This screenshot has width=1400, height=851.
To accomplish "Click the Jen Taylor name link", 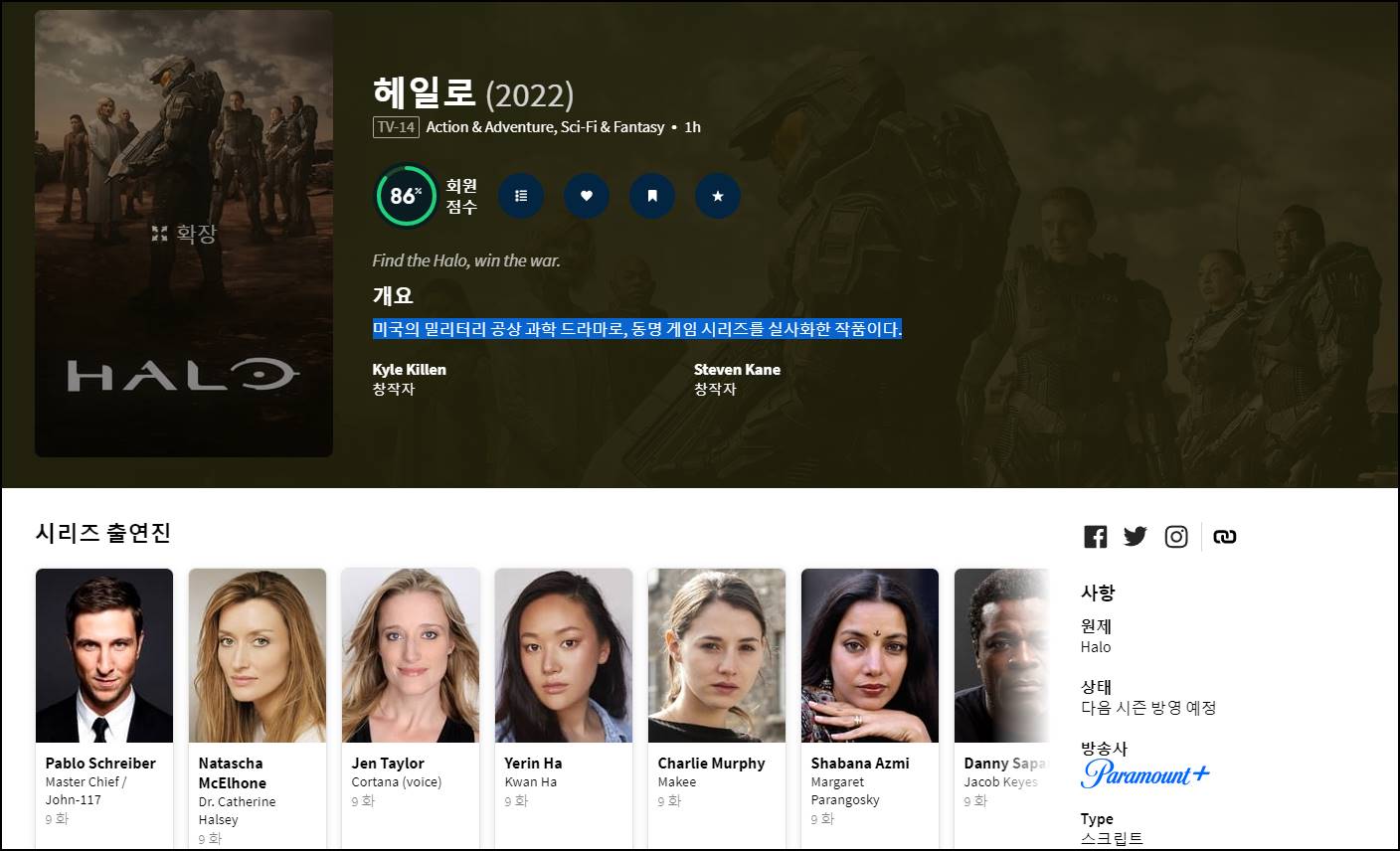I will tap(388, 763).
